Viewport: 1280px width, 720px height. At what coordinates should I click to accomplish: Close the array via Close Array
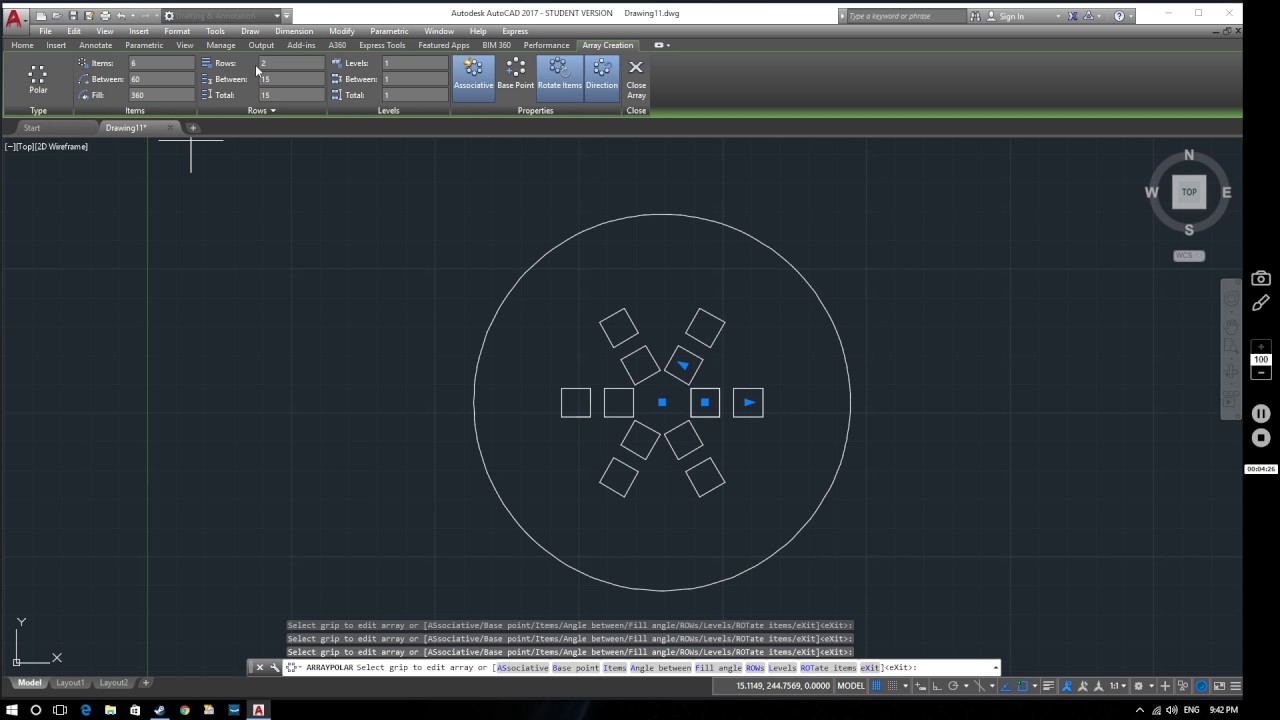click(x=636, y=79)
